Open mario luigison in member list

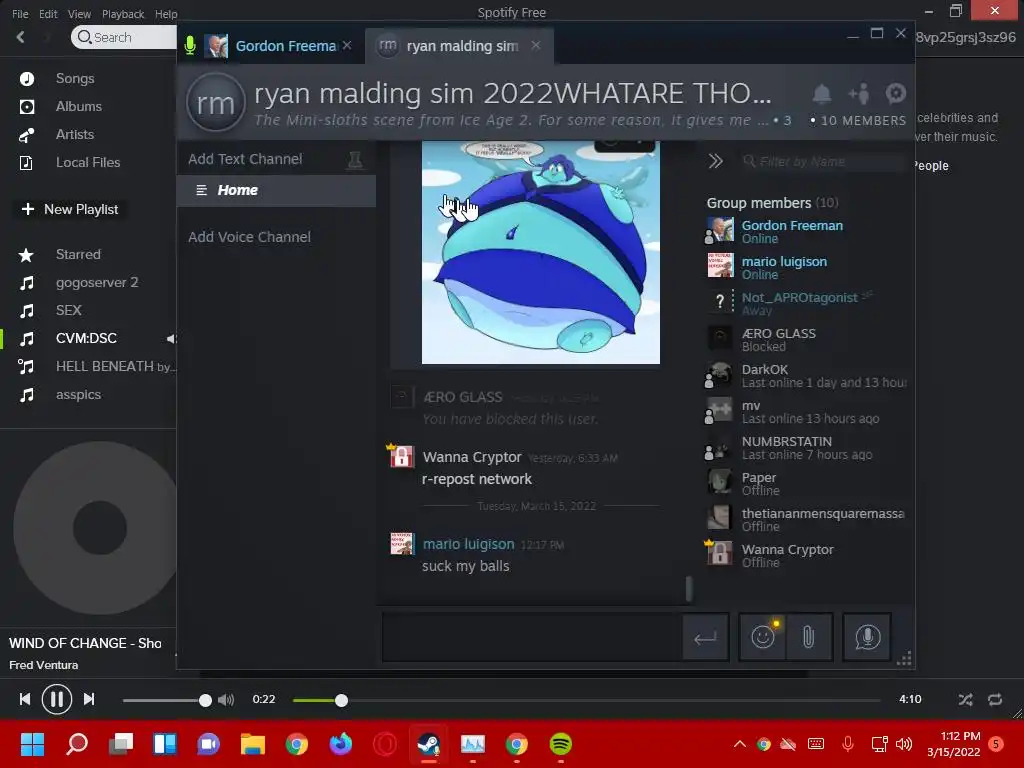(x=807, y=267)
